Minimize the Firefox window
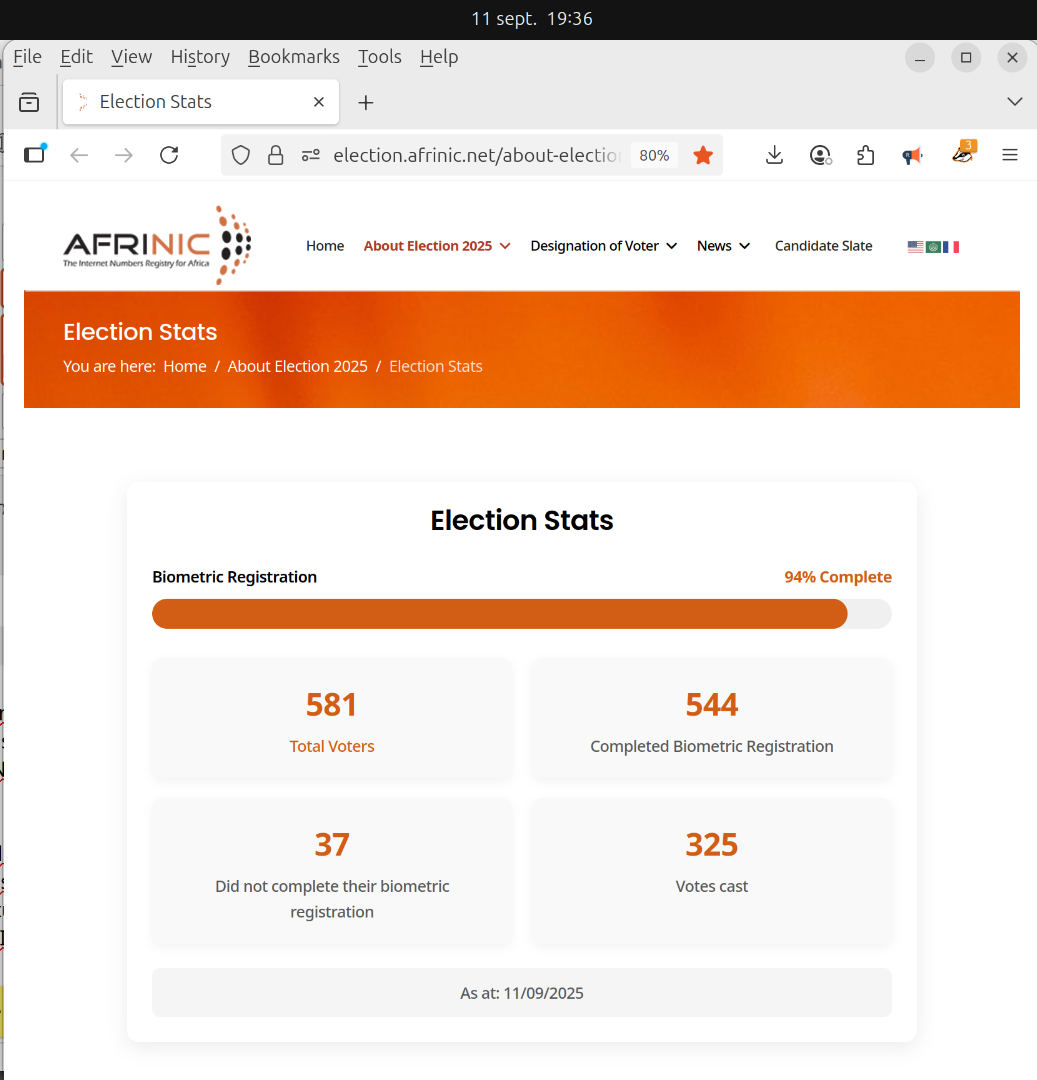Viewport: 1037px width, 1080px height. (x=919, y=58)
